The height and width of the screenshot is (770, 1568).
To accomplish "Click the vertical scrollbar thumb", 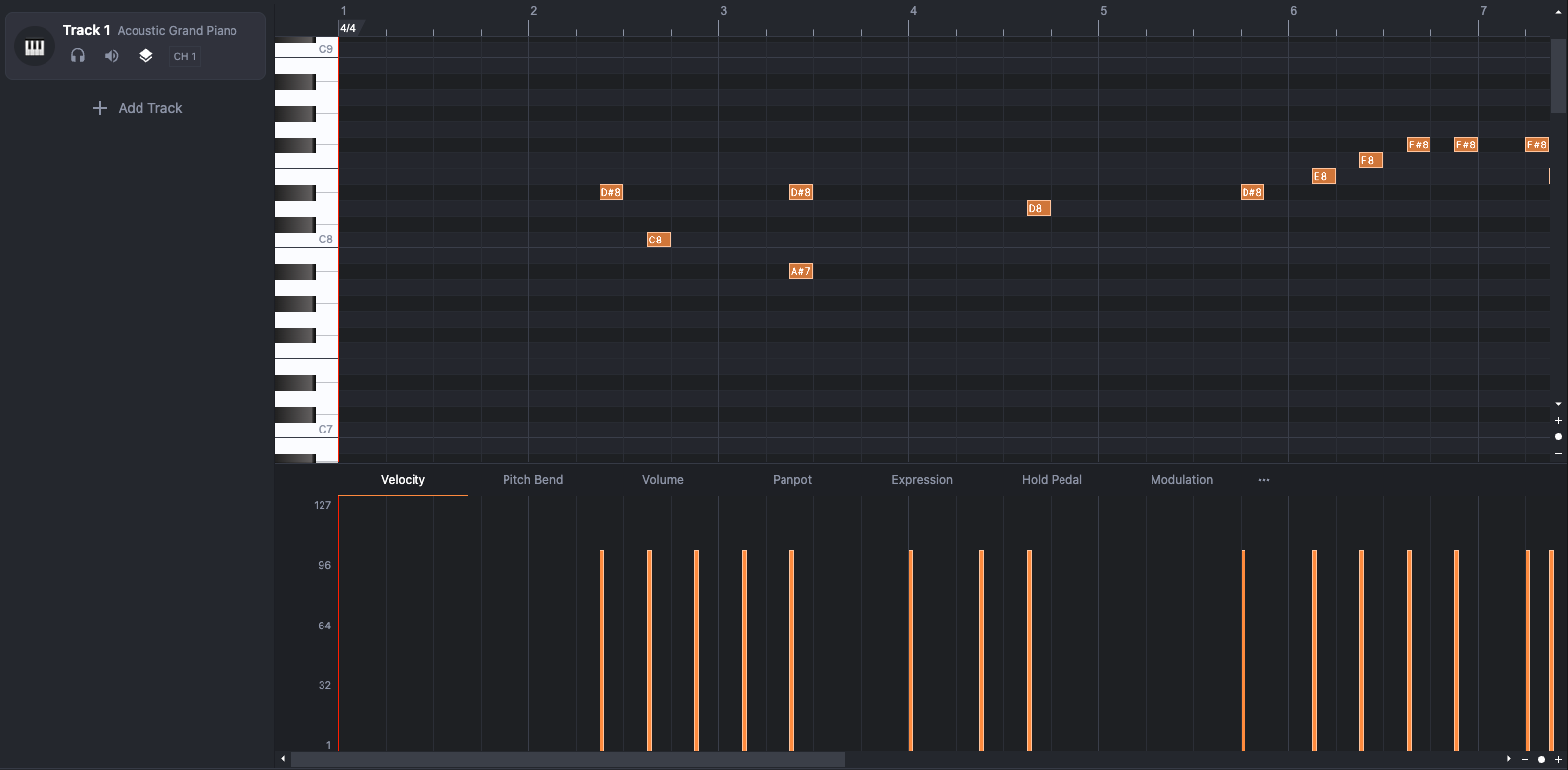I will click(x=1559, y=74).
